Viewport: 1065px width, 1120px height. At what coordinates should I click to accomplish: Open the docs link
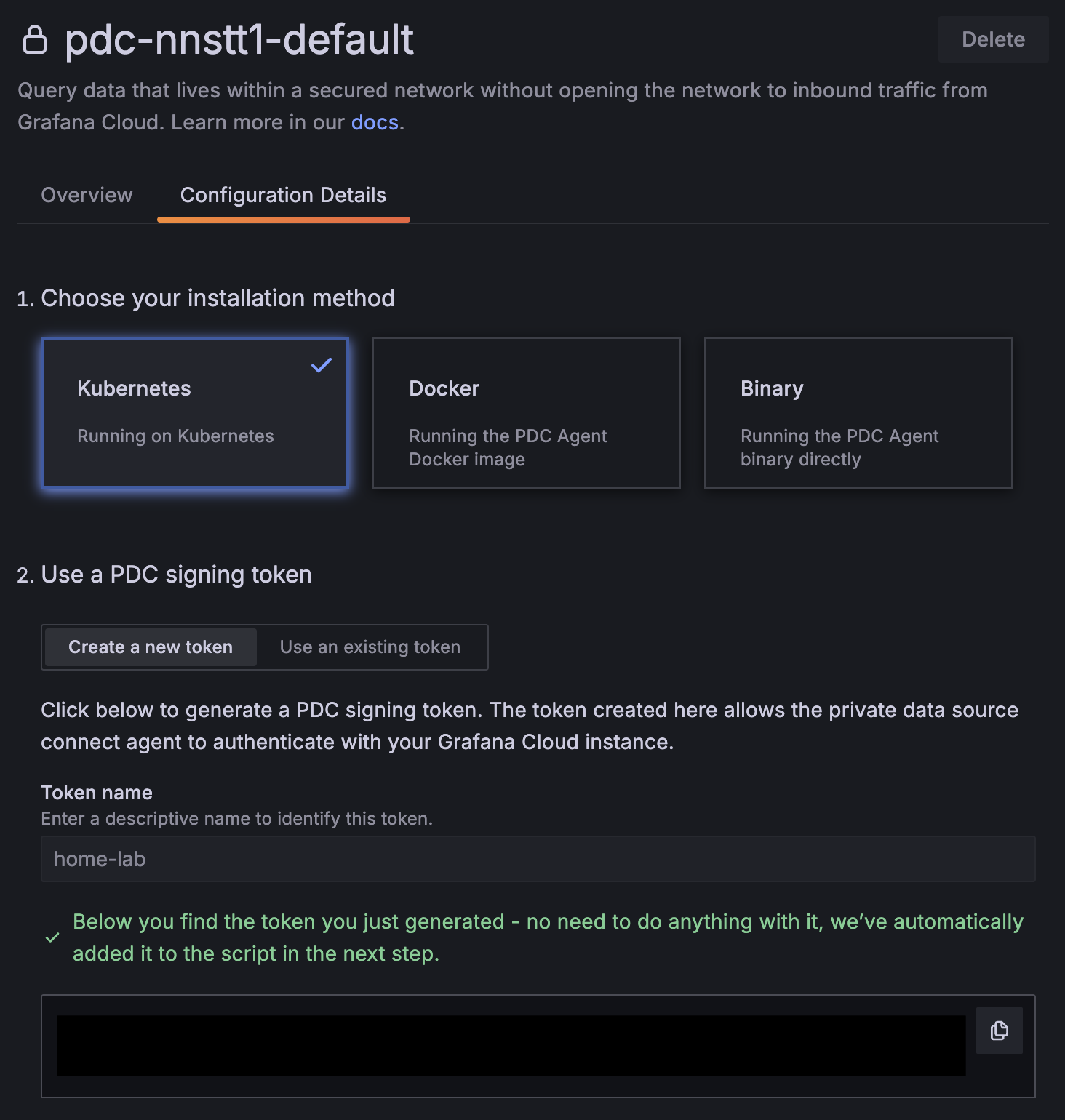375,122
